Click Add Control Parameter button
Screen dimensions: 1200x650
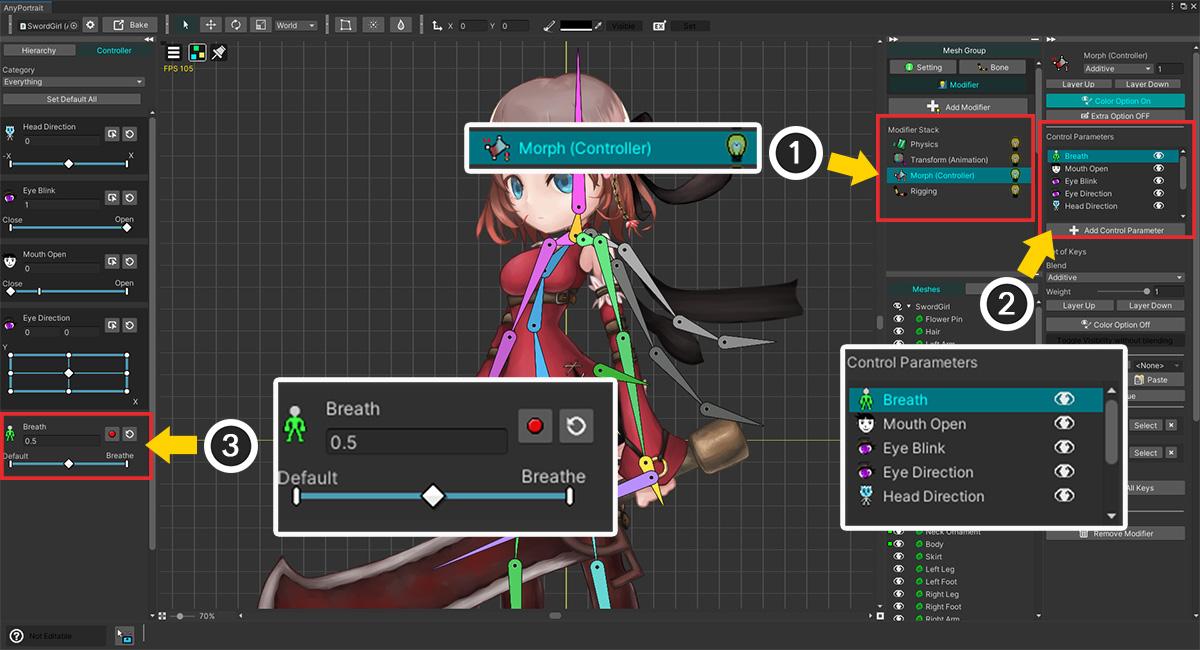pyautogui.click(x=1115, y=230)
